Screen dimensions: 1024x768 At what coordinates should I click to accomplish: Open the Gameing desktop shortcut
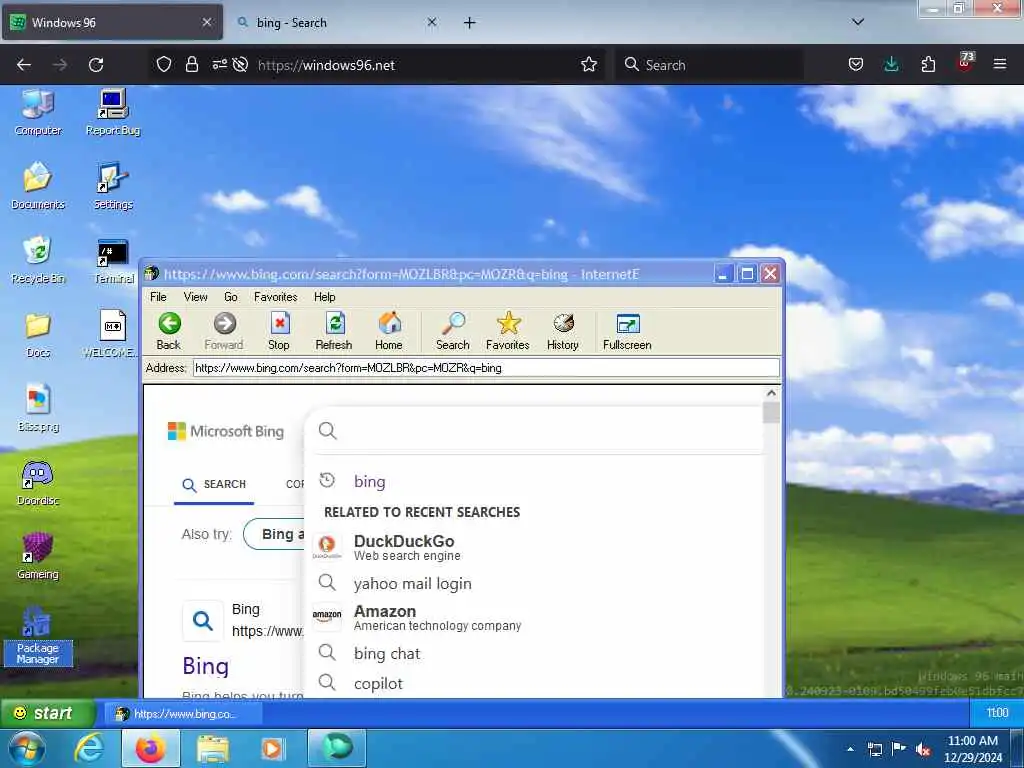pos(38,556)
